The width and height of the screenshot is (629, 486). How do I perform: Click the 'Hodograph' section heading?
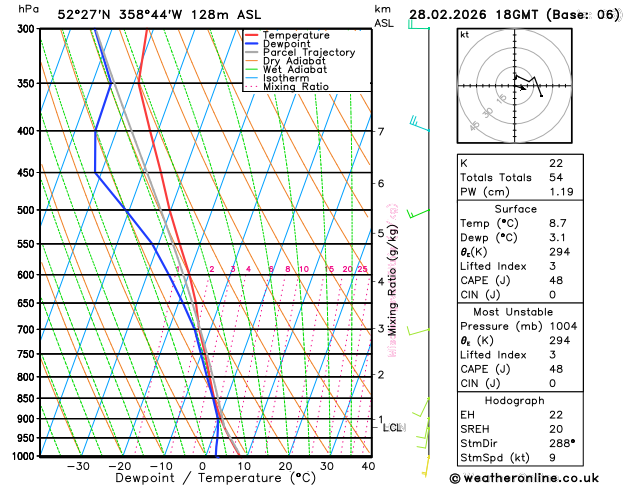(514, 401)
